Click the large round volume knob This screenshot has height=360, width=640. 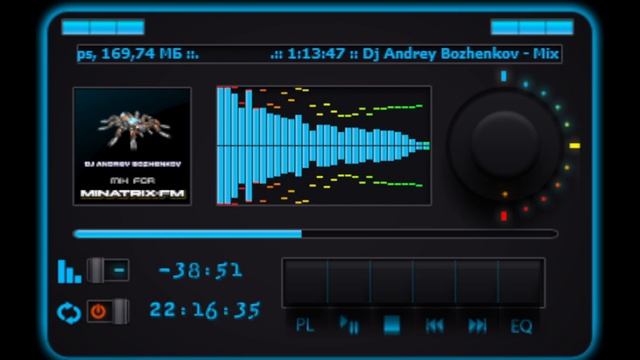505,145
